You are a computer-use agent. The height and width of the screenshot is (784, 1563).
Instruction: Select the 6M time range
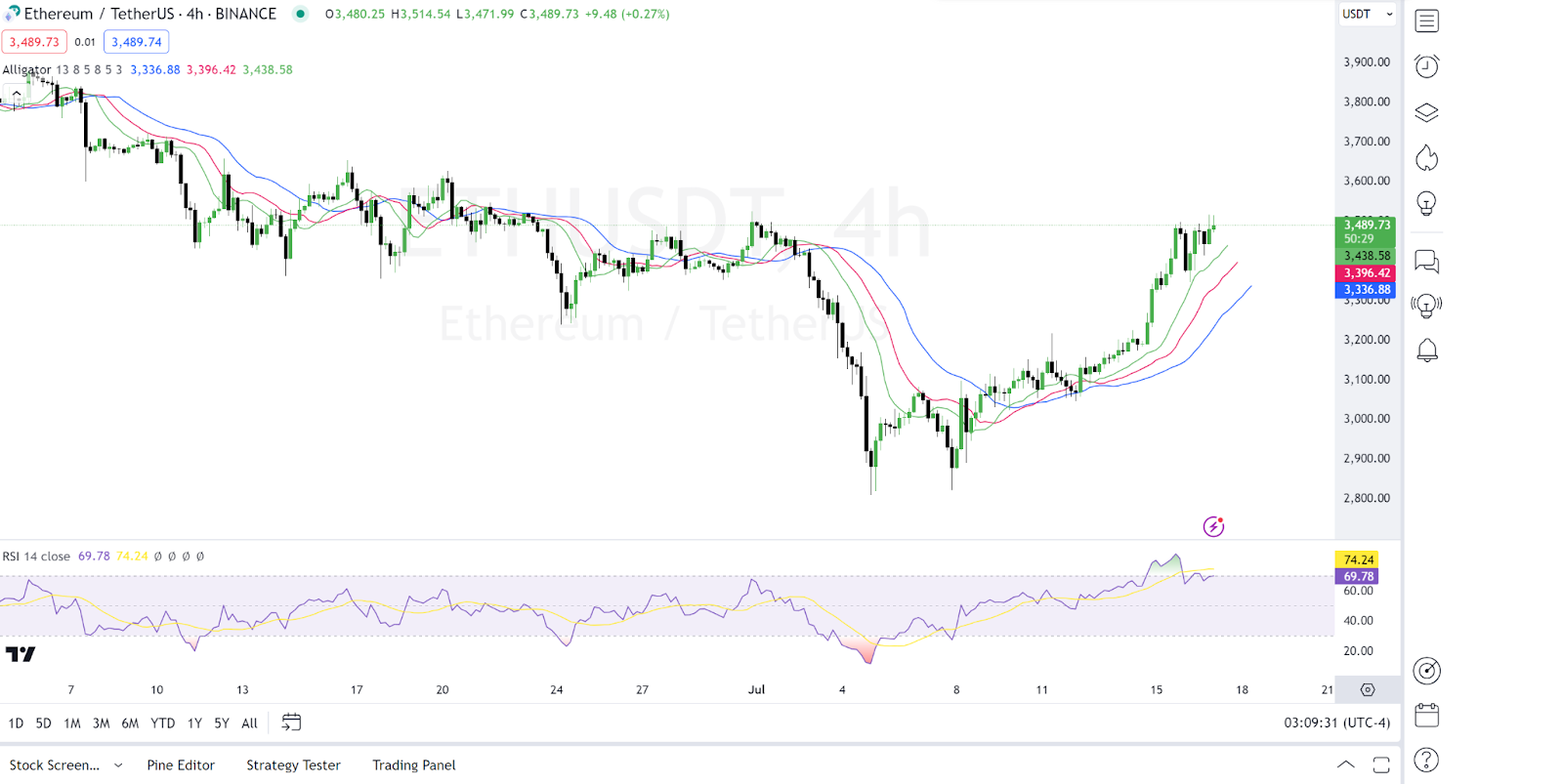tap(130, 723)
